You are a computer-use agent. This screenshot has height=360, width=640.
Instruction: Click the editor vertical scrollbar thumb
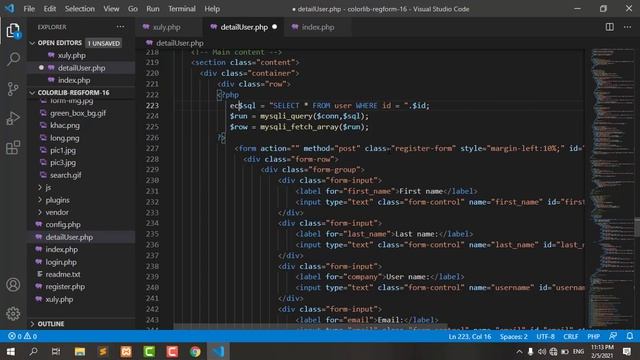click(x=637, y=227)
